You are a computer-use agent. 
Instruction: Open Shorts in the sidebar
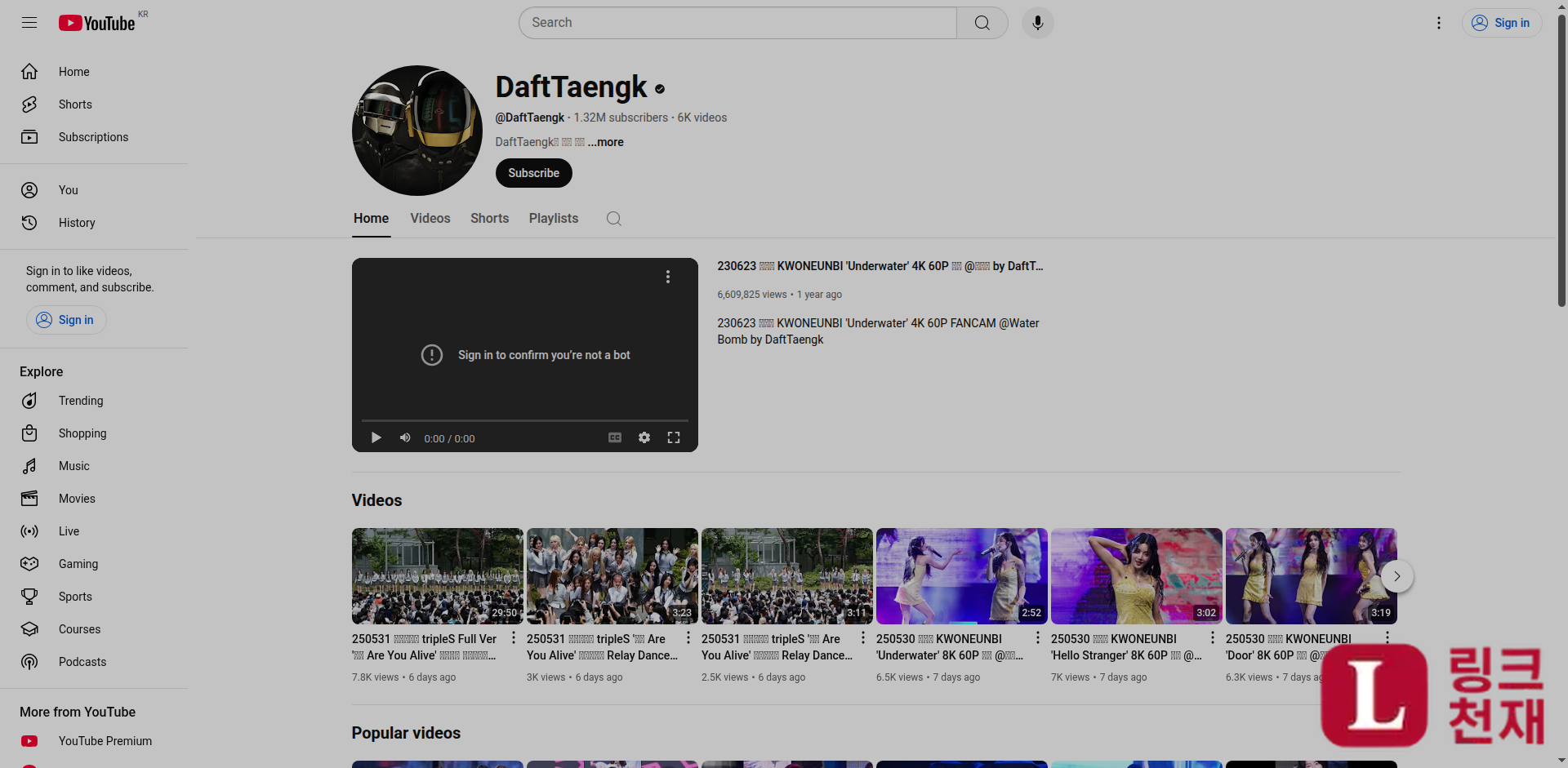coord(94,104)
